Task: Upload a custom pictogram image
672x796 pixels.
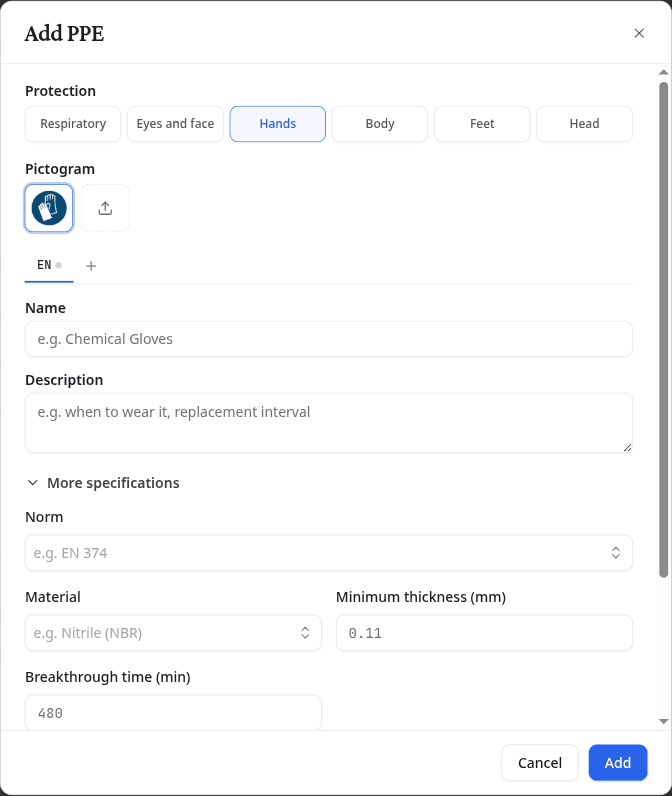Action: 105,208
